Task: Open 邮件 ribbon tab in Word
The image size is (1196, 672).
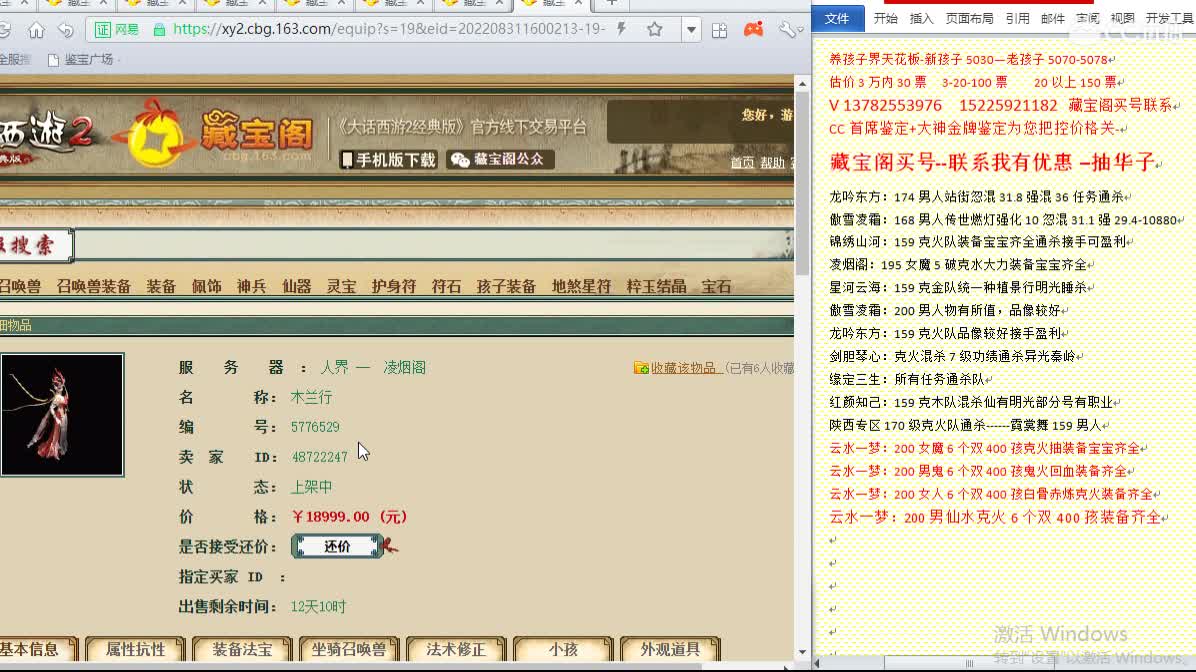Action: point(1053,18)
